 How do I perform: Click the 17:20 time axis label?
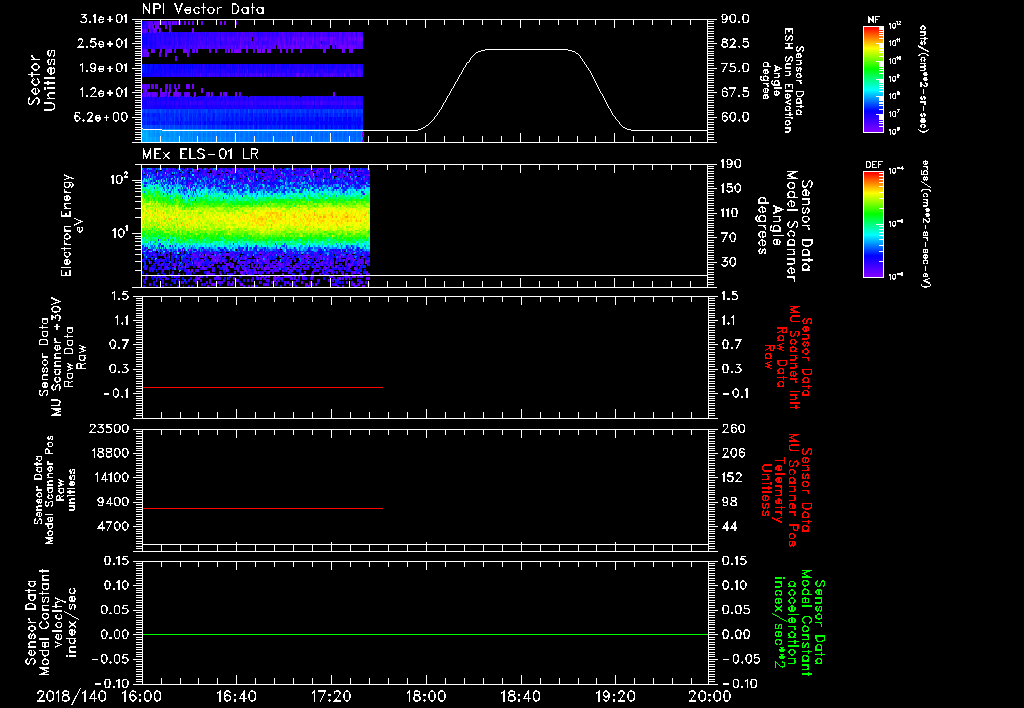coord(330,696)
